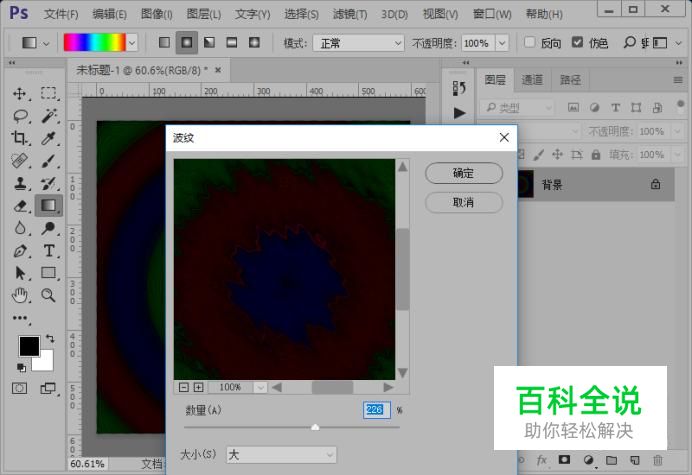Swap foreground and background colors

click(x=50, y=339)
